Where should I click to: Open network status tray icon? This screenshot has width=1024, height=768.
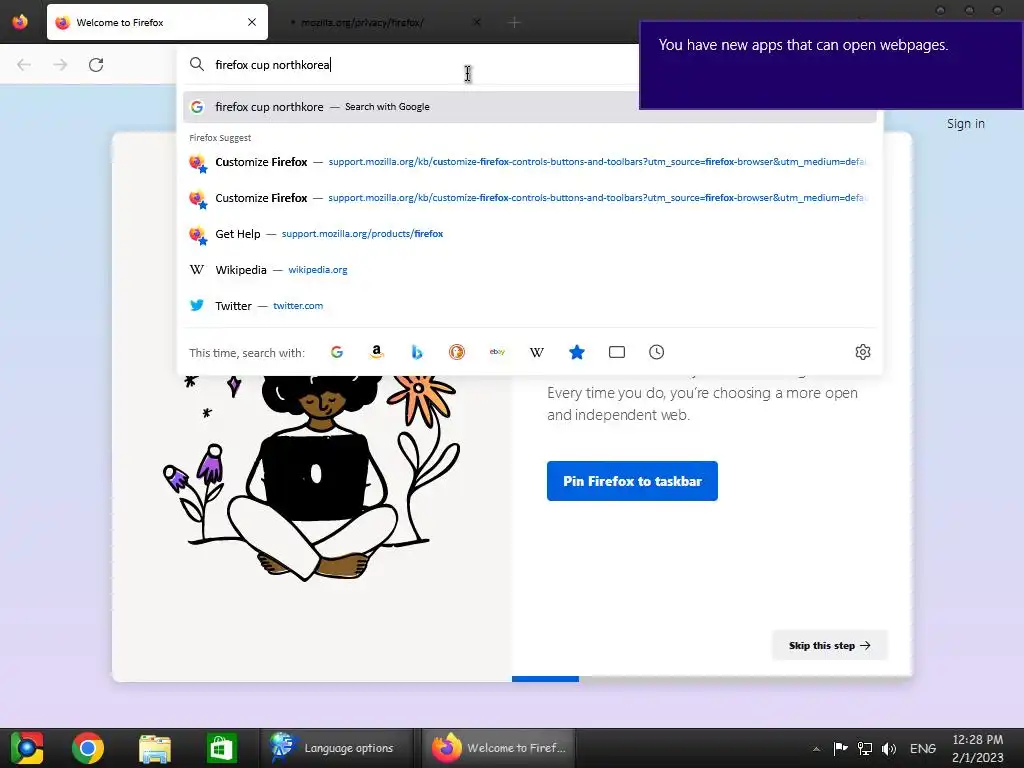coord(865,748)
